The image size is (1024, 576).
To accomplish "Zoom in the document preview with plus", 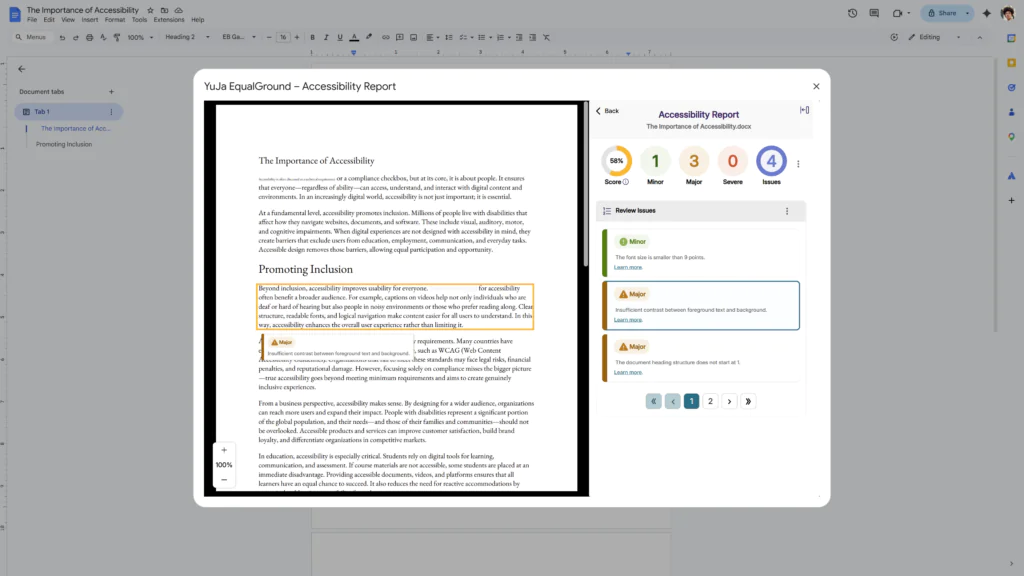I will (x=224, y=450).
